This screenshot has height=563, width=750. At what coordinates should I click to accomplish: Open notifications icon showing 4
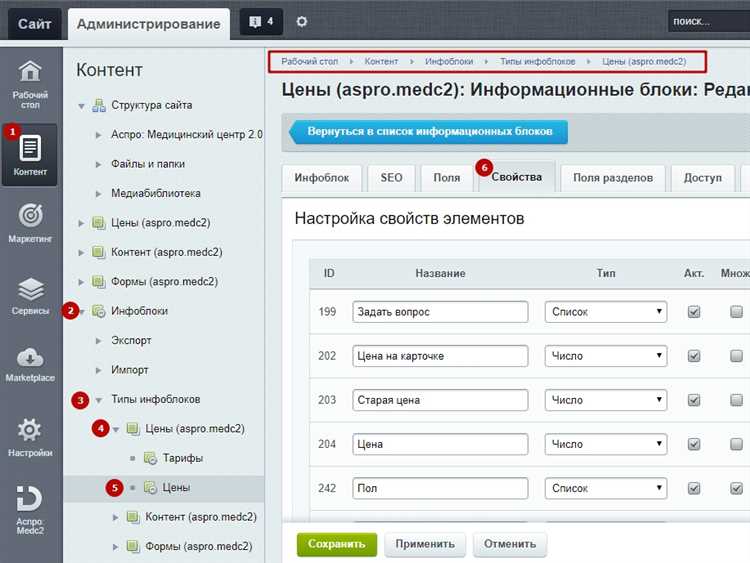click(x=261, y=22)
